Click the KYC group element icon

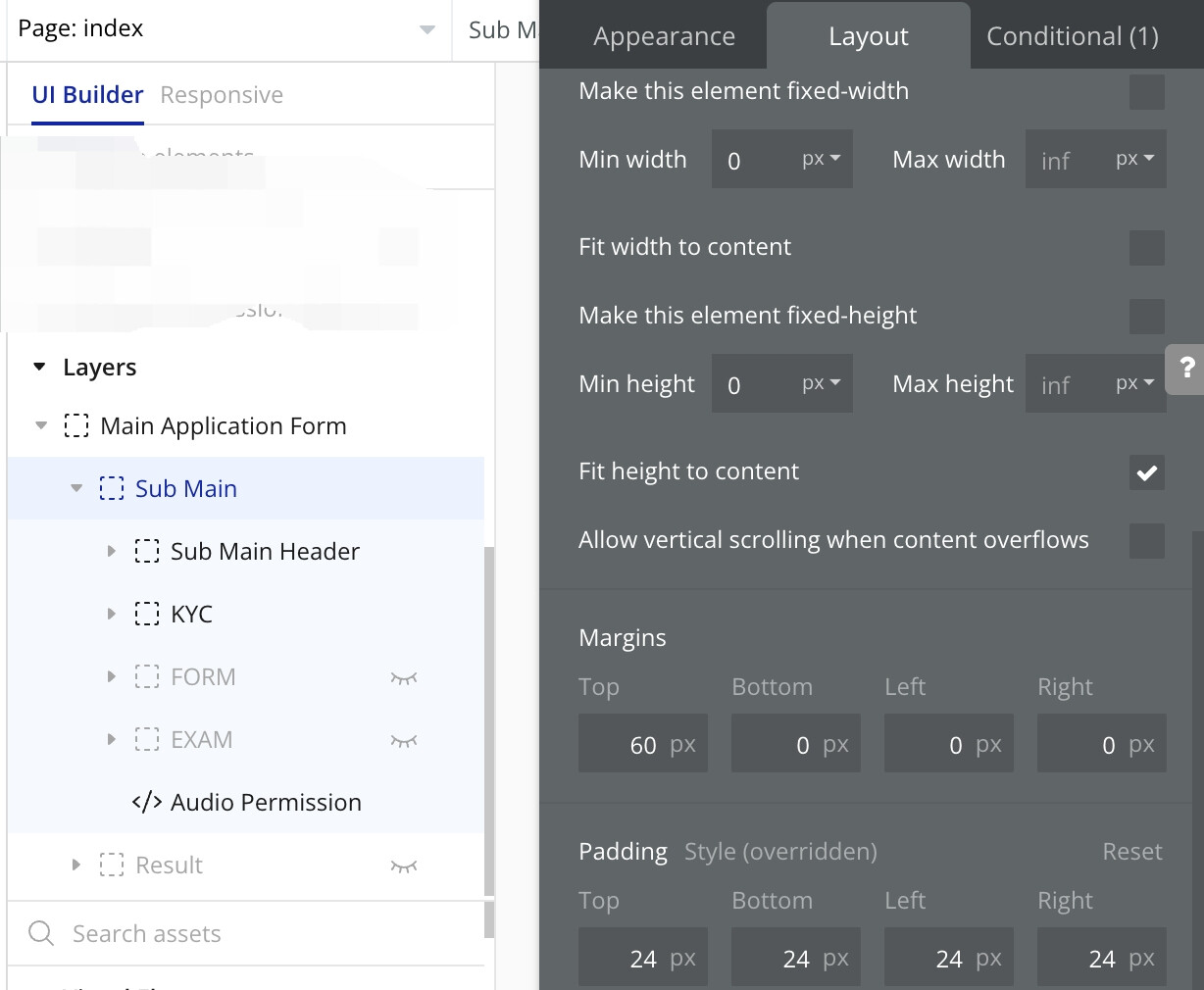point(146,615)
